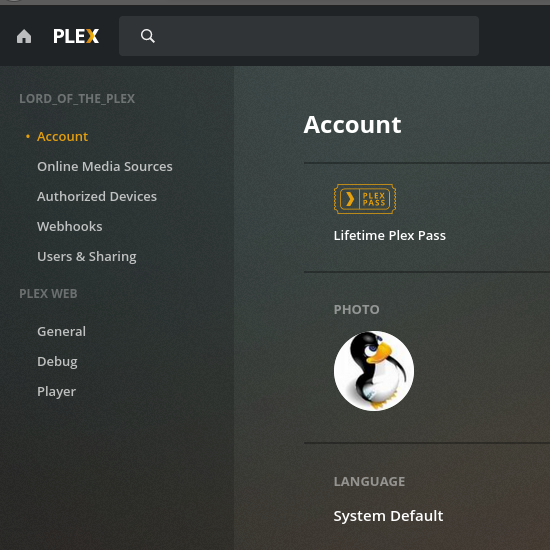Focus the search input field

point(299,36)
